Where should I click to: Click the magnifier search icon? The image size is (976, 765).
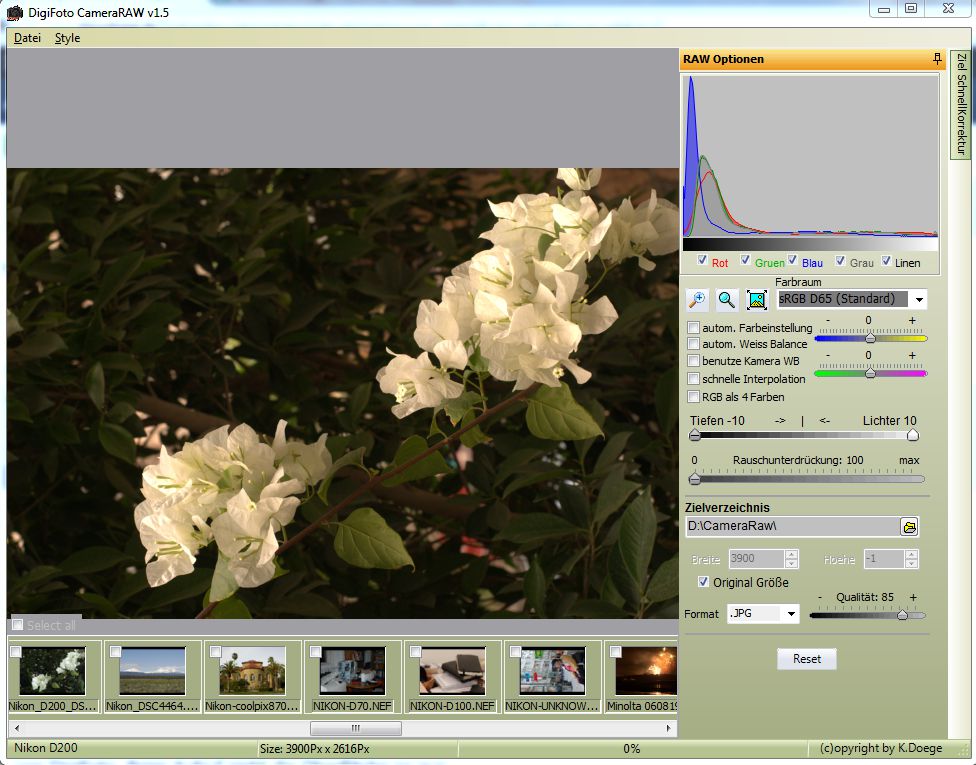click(725, 298)
